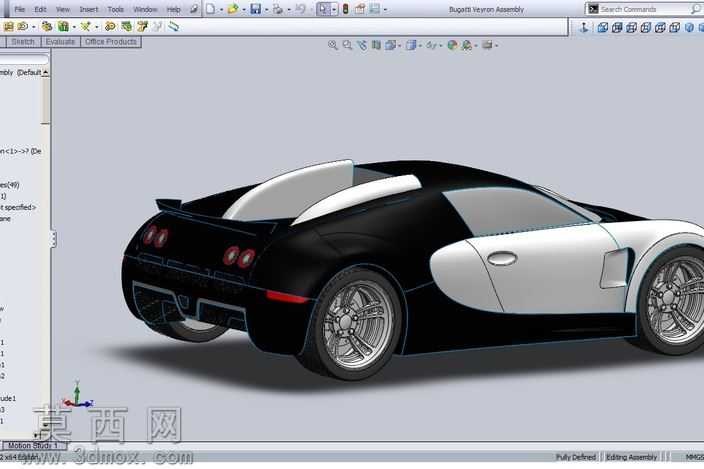Click the New document icon

pos(211,9)
